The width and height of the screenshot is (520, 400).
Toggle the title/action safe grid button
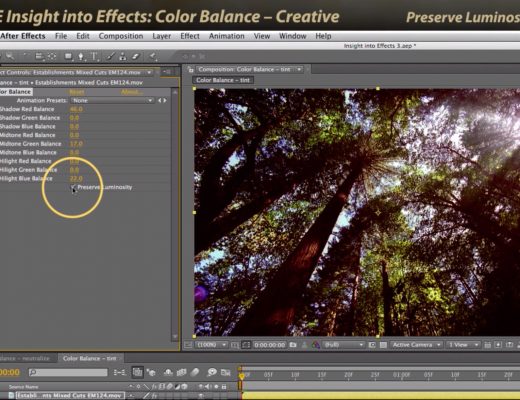click(235, 345)
